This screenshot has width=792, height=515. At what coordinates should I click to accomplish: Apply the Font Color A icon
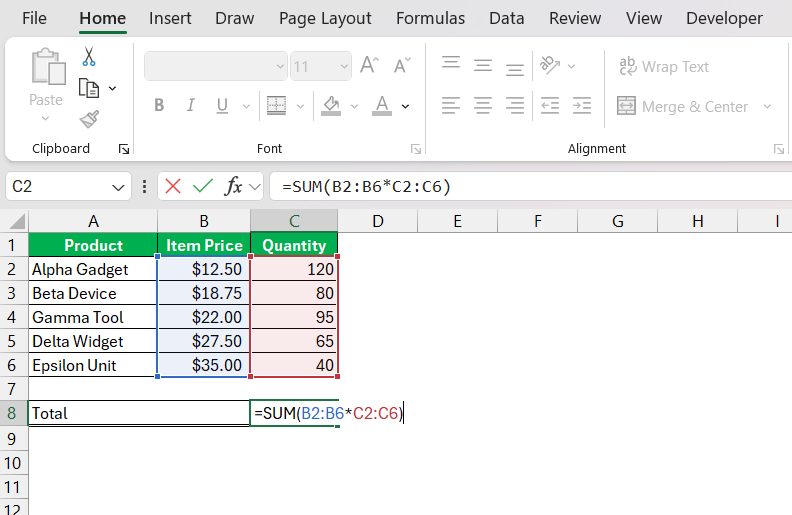(x=382, y=106)
